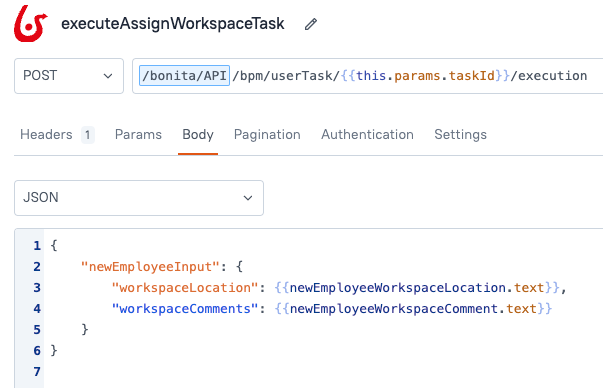Click line number 7 in the editor gutter

tap(37, 371)
